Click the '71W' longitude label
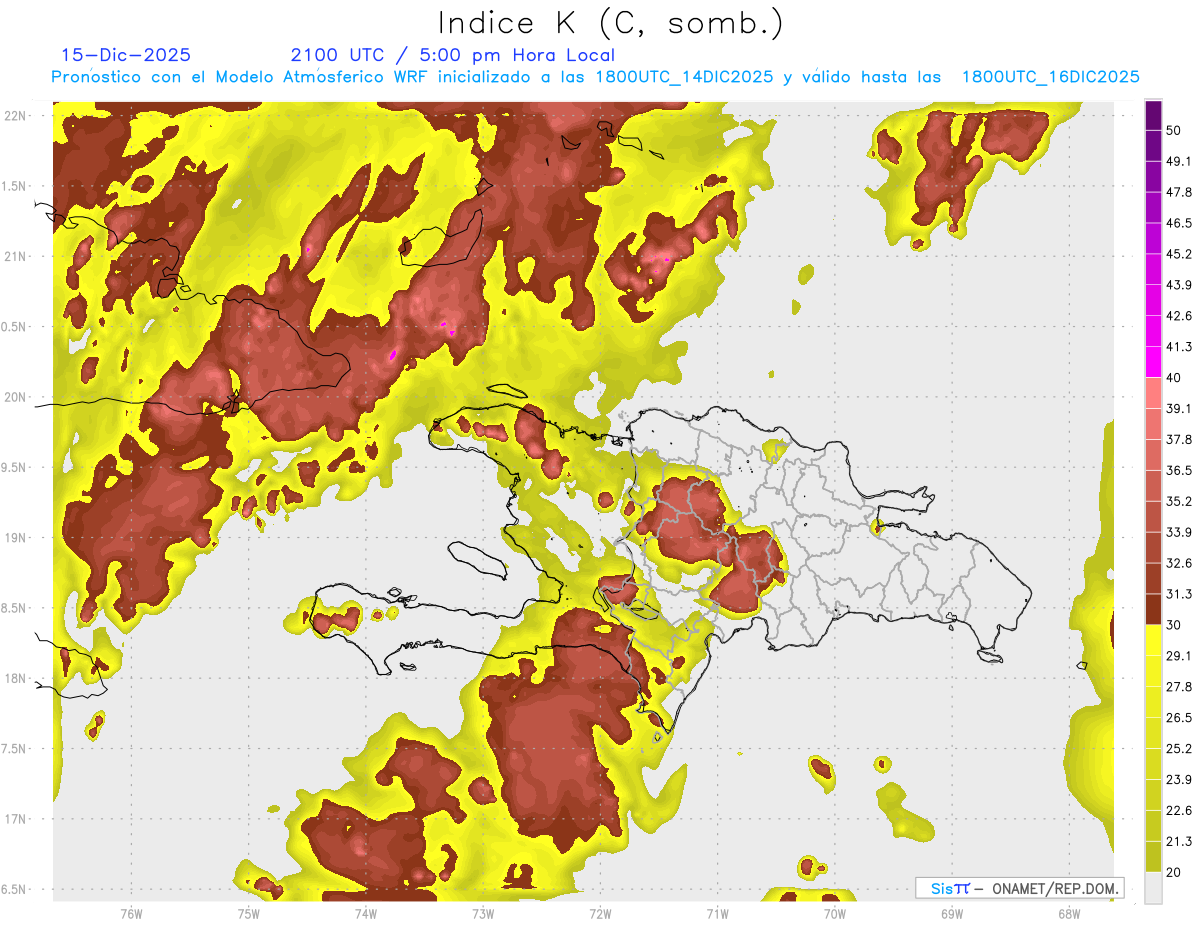This screenshot has width=1200, height=927. [x=717, y=914]
